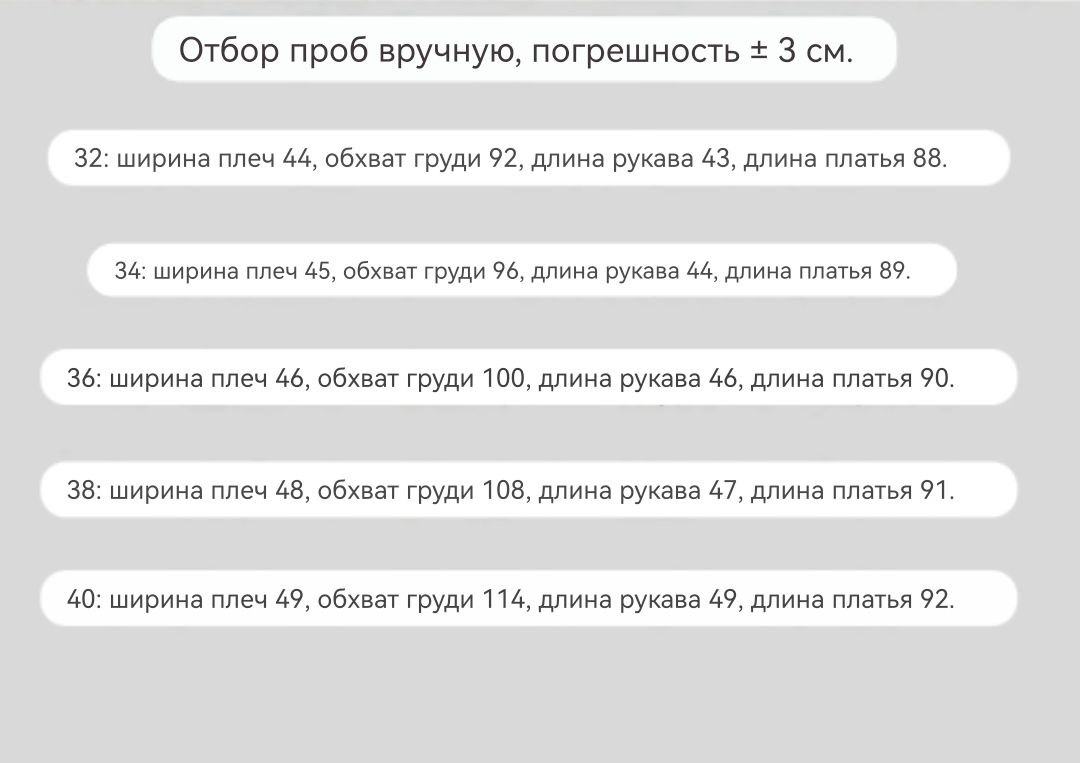1080x763 pixels.
Task: Select the size 32 measurements row
Action: point(529,158)
